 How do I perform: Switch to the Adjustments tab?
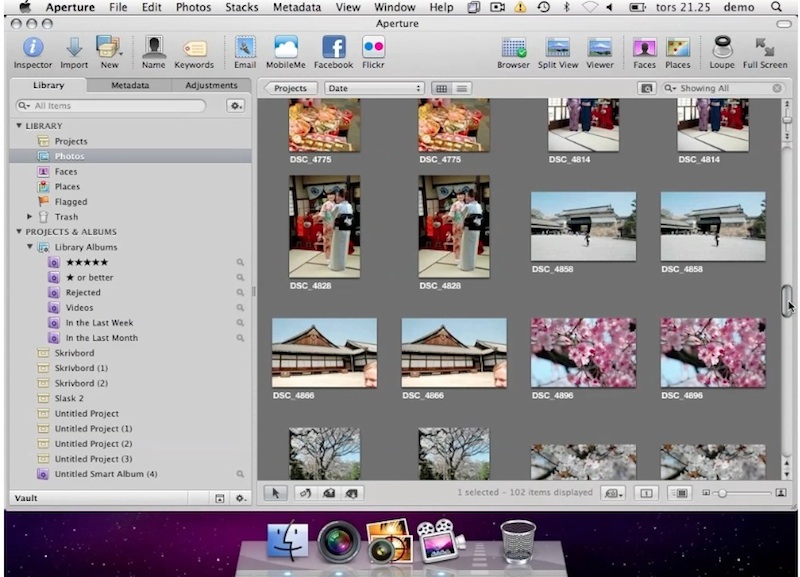click(211, 86)
